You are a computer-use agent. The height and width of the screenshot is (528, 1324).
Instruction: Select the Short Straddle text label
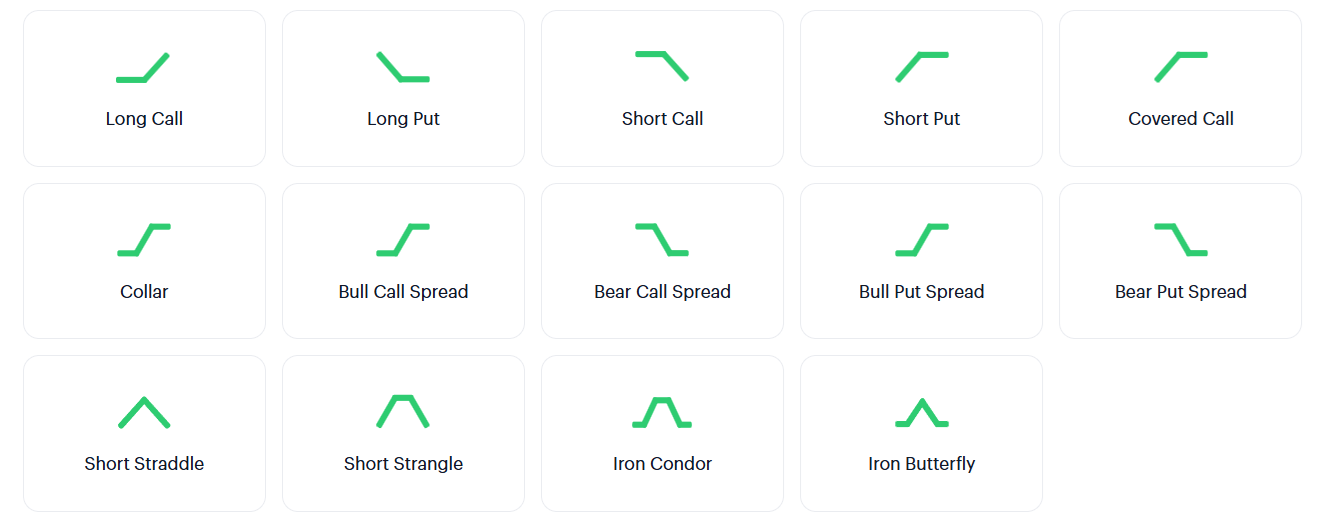pyautogui.click(x=144, y=464)
